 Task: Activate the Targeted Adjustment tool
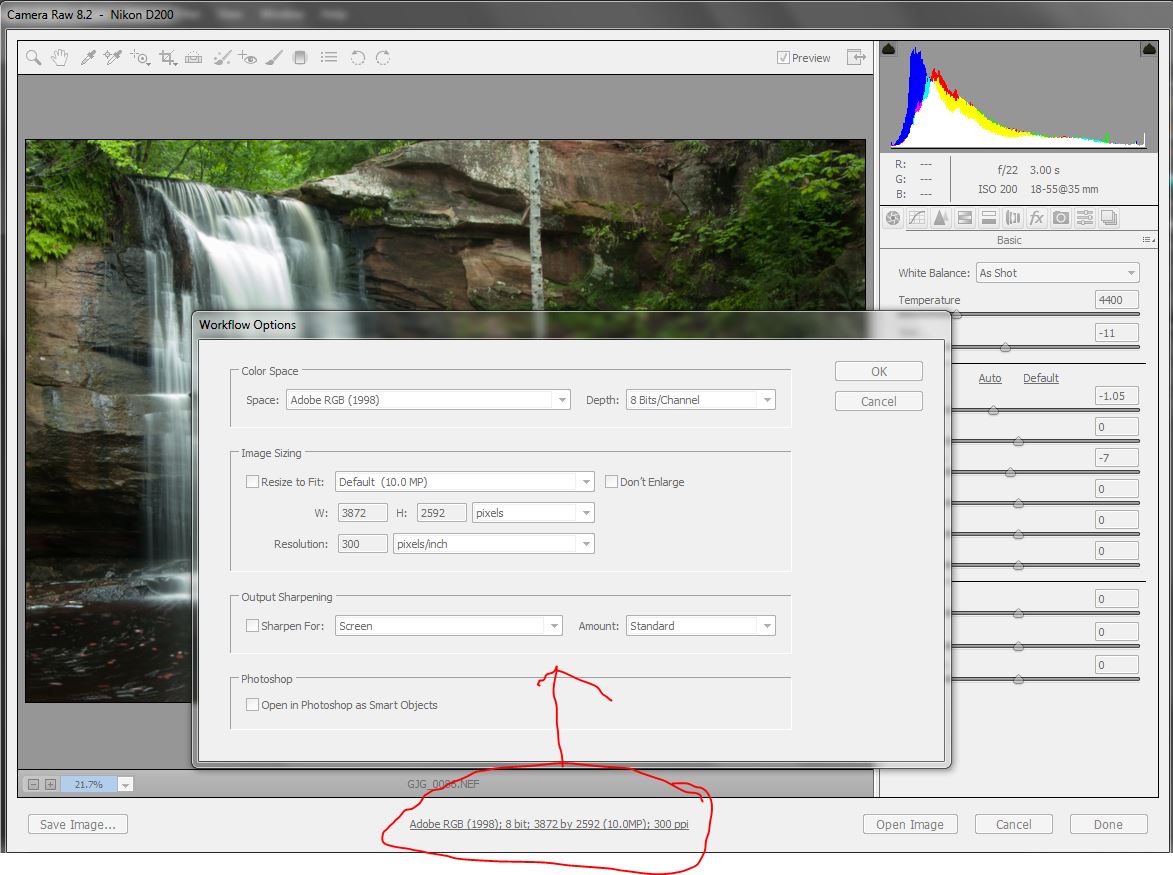140,58
